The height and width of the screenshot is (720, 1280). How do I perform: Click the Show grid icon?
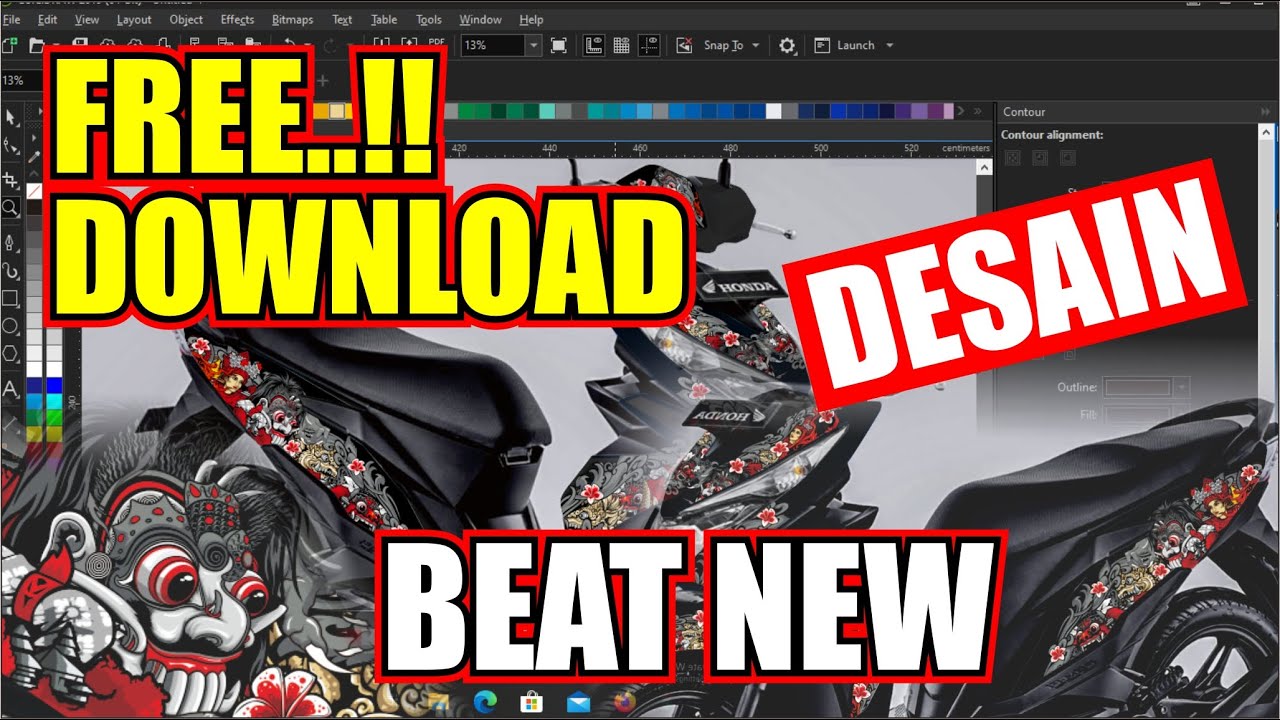(621, 45)
